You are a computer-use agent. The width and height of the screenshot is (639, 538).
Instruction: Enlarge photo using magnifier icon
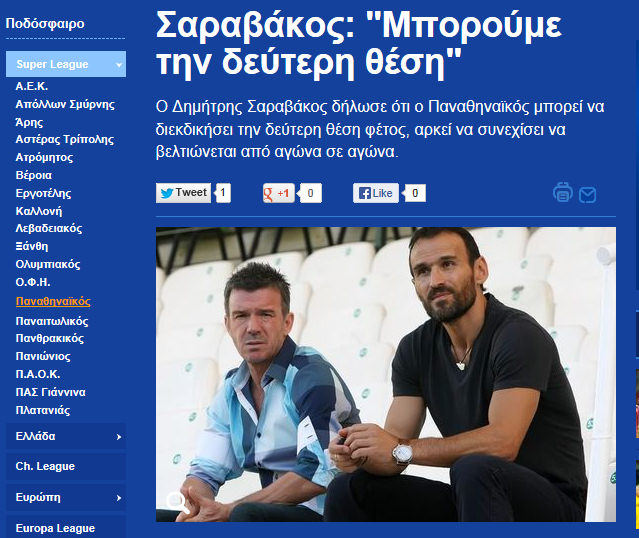(178, 502)
